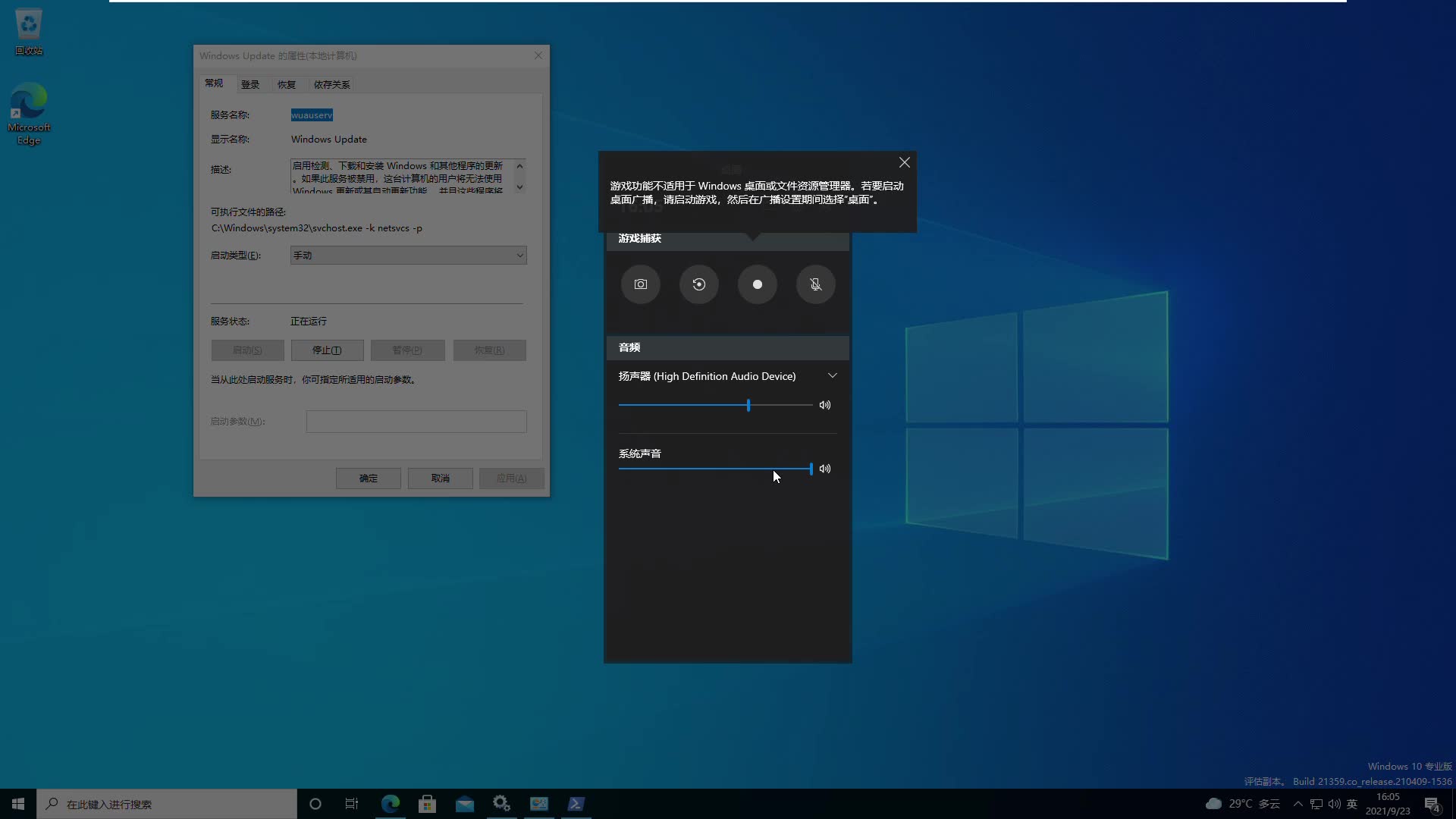Switch to the 恢复 tab
The width and height of the screenshot is (1456, 819).
click(287, 84)
